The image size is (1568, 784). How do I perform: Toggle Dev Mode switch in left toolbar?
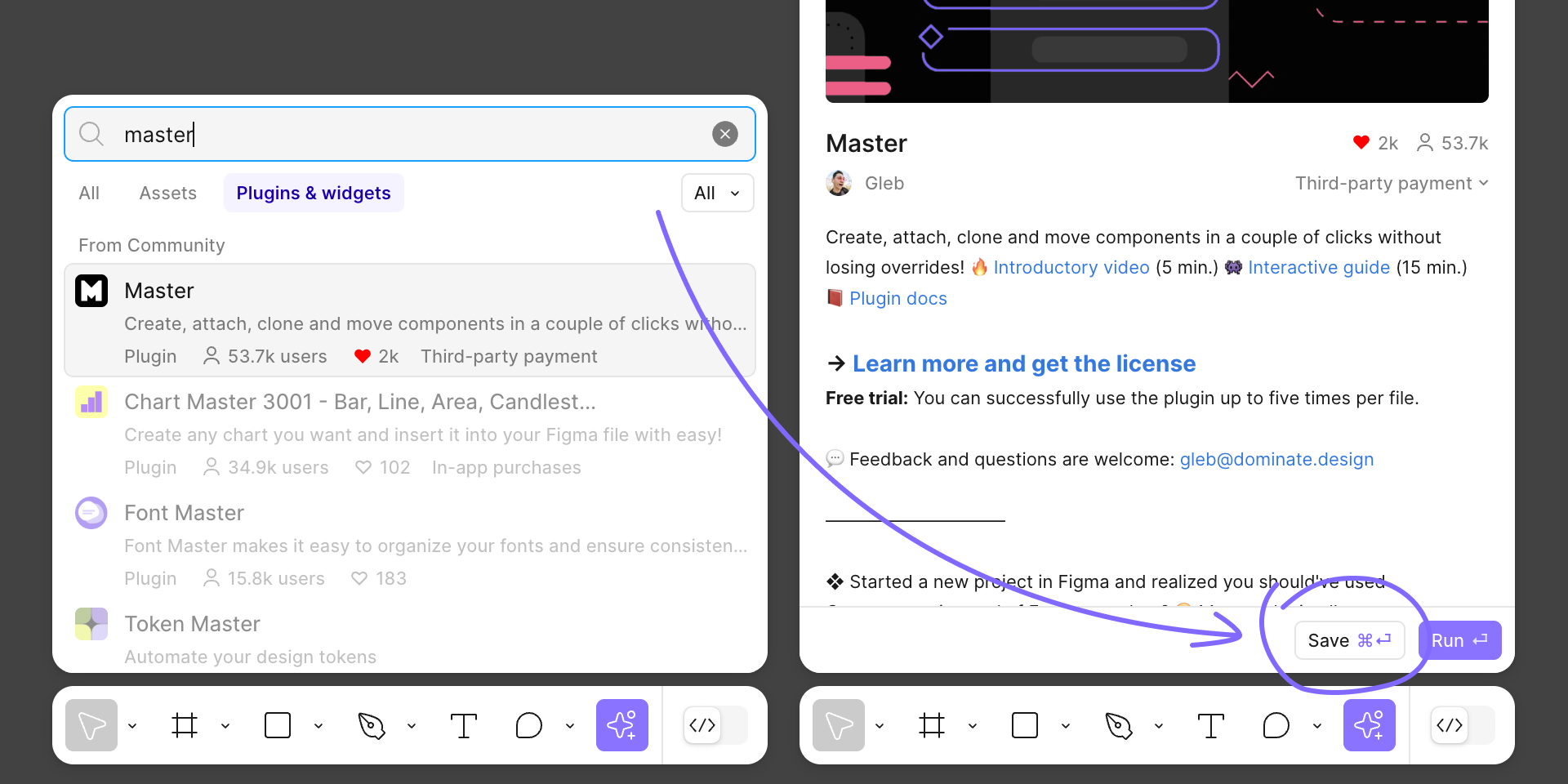tap(715, 725)
